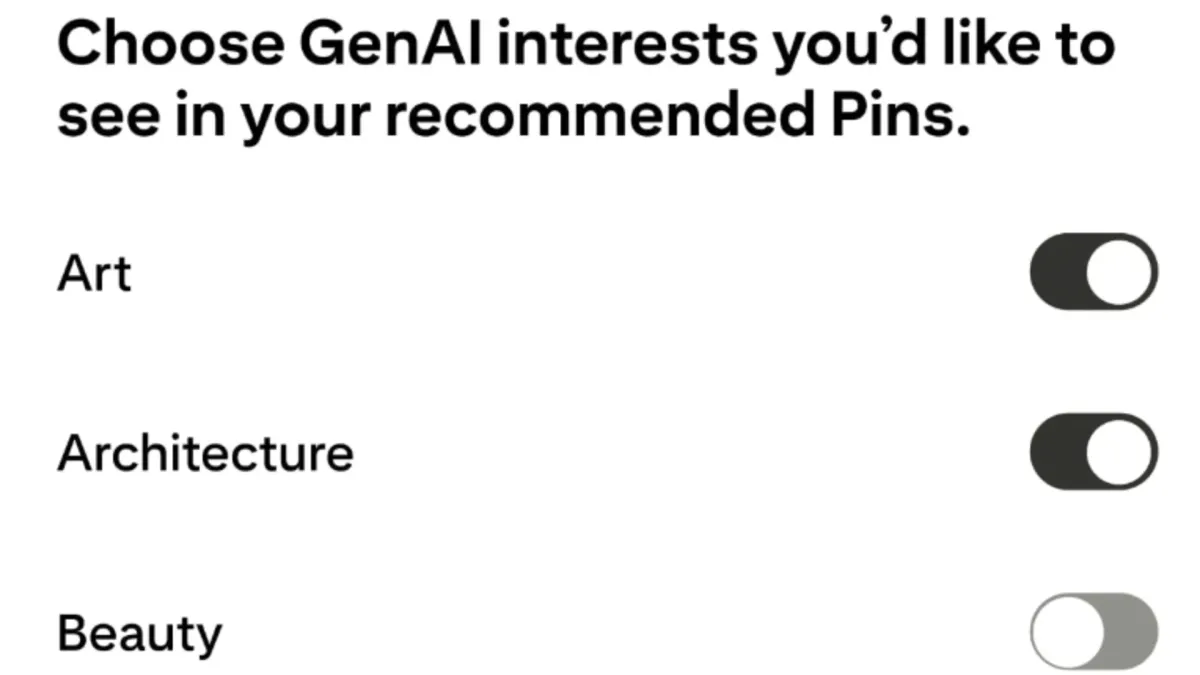
Task: Click the Art category label
Action: (95, 272)
